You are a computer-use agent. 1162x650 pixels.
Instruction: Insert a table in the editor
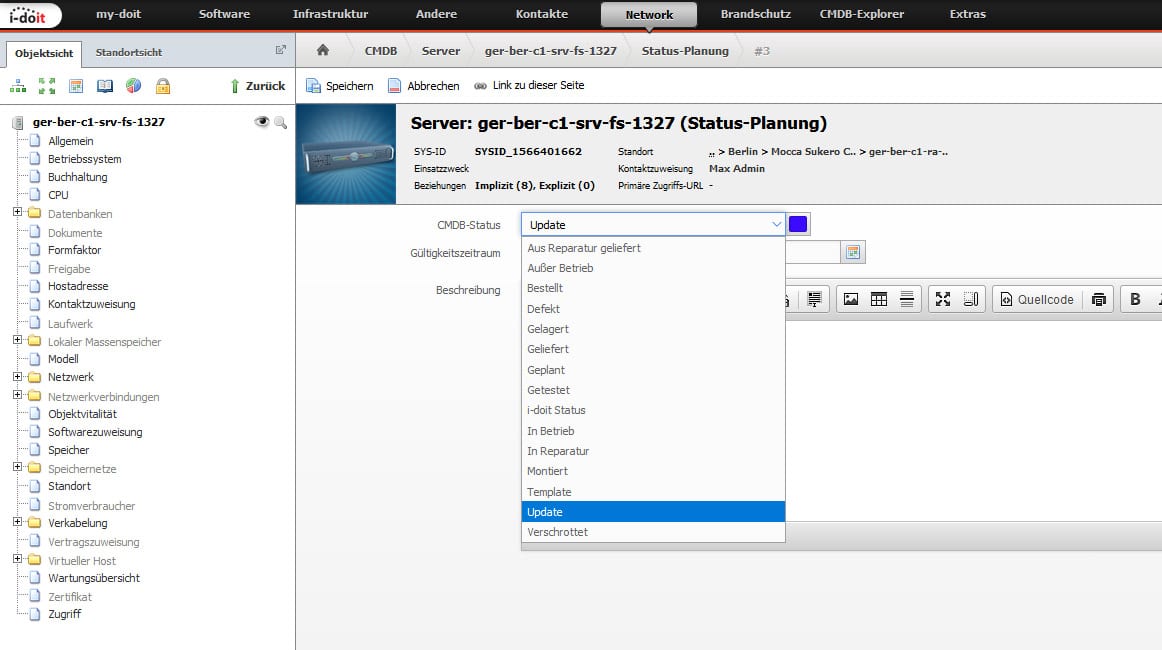pos(879,299)
